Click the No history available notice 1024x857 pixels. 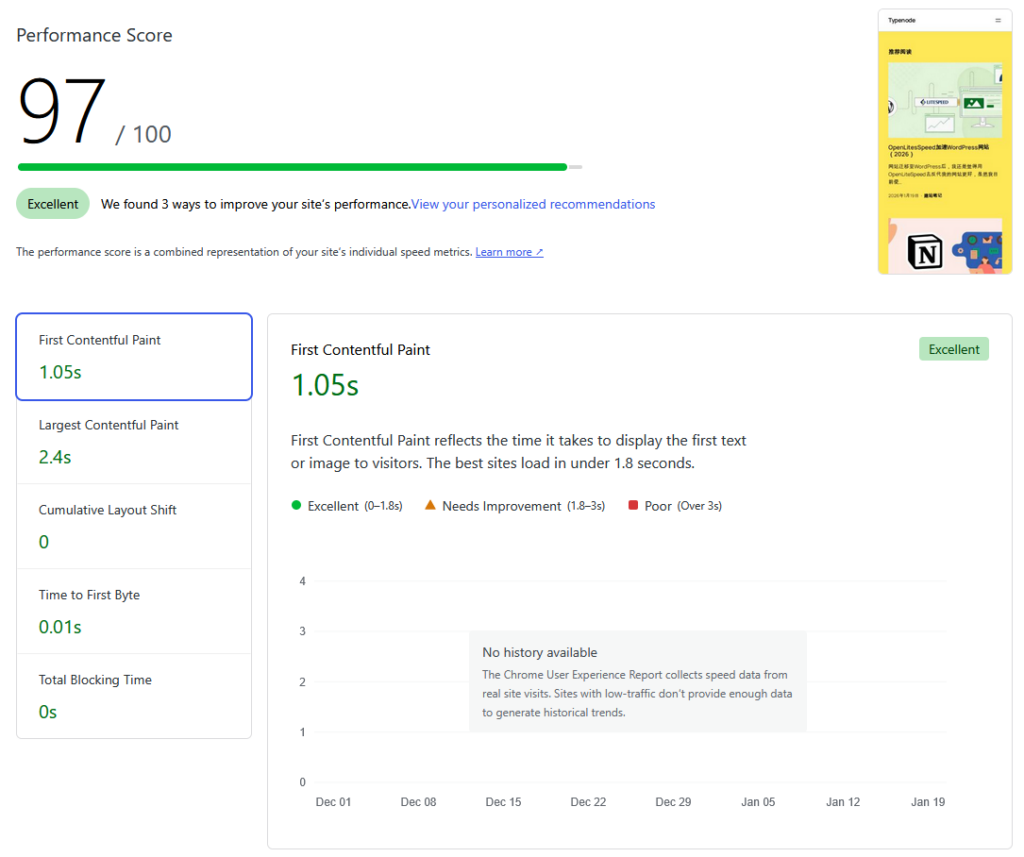pyautogui.click(x=637, y=681)
